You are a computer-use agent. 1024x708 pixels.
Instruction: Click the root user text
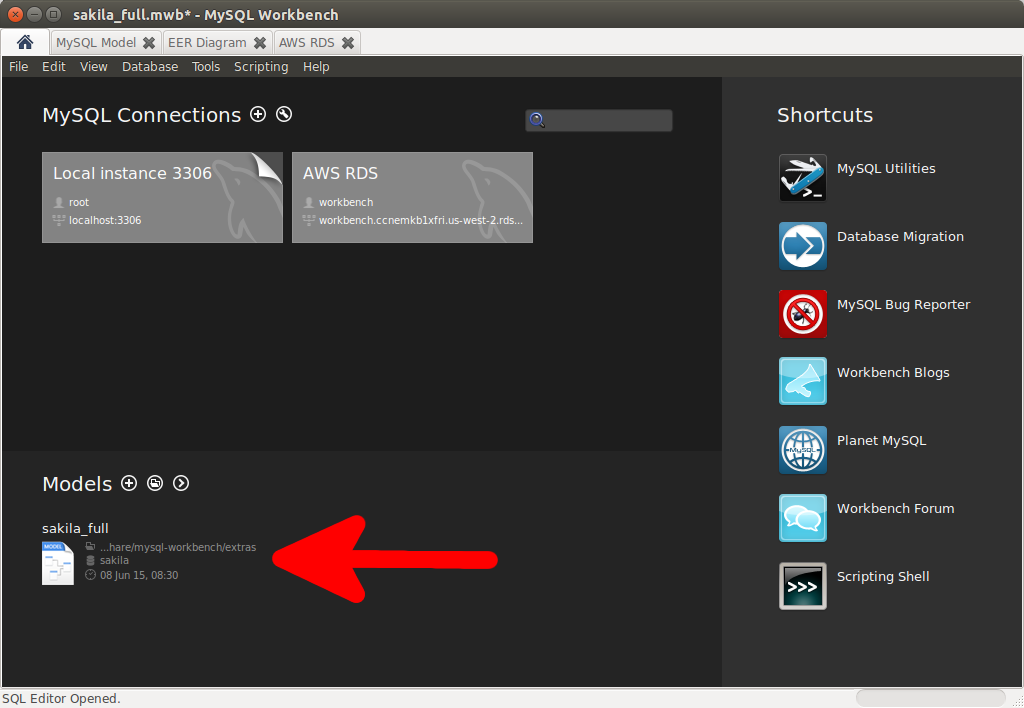click(79, 202)
